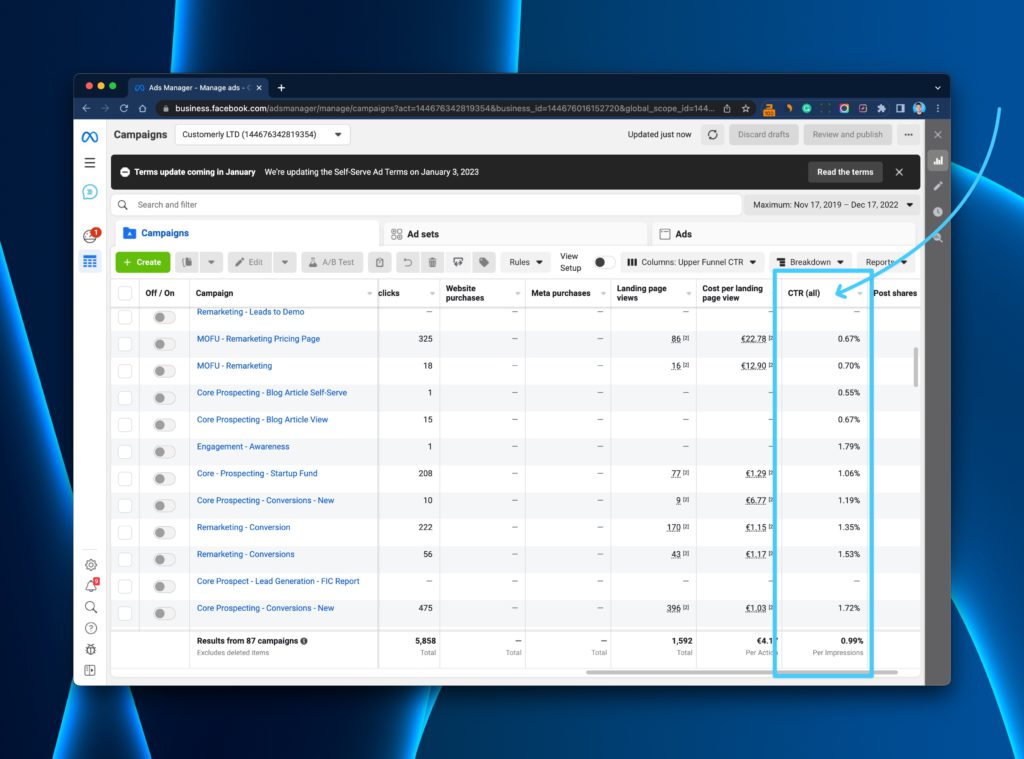Viewport: 1024px width, 759px height.
Task: Toggle Remarketing - Conversion campaign switch
Action: click(x=164, y=532)
